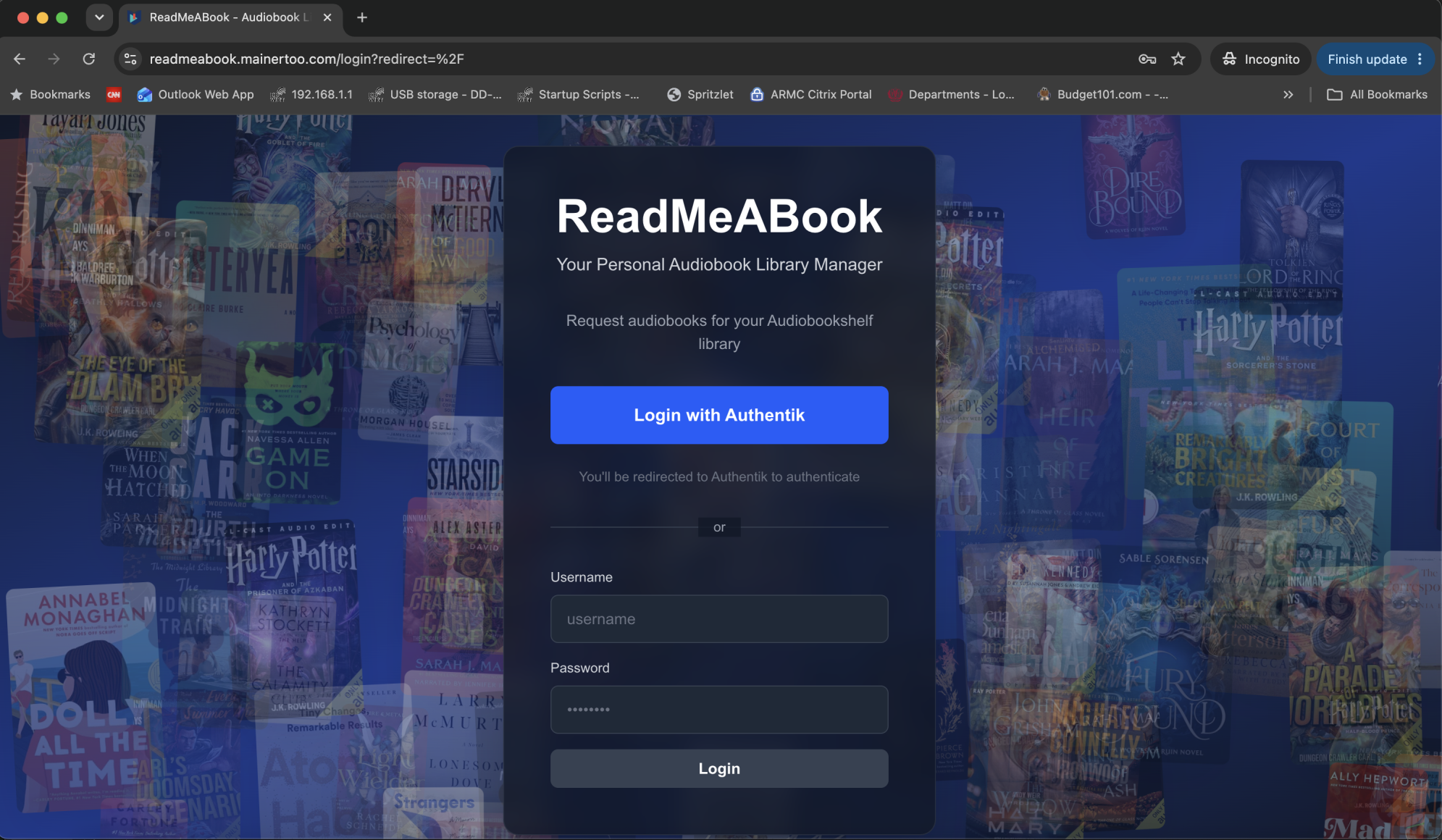The image size is (1442, 840).
Task: Open site information icon in address bar
Action: point(130,59)
